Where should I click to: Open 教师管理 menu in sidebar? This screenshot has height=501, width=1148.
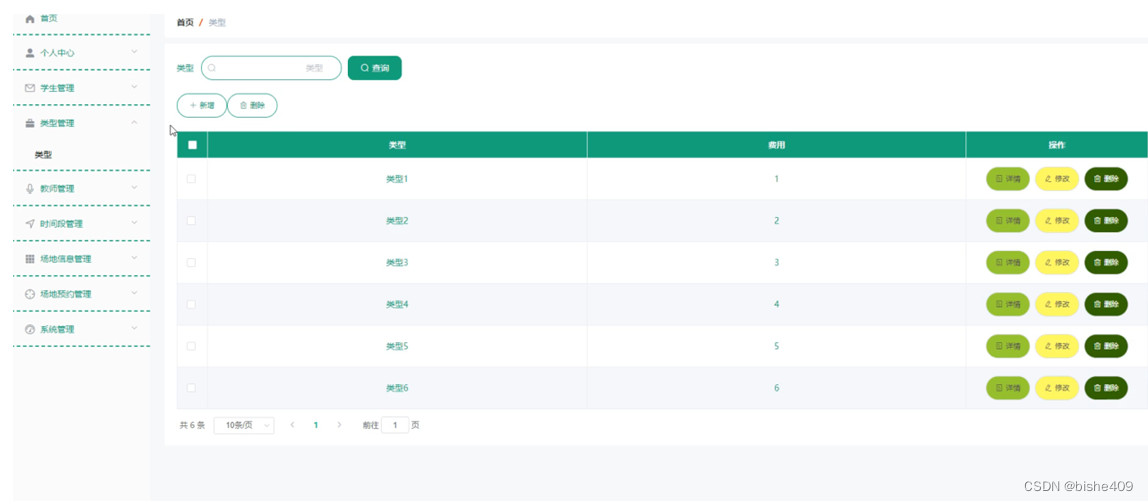pos(82,188)
